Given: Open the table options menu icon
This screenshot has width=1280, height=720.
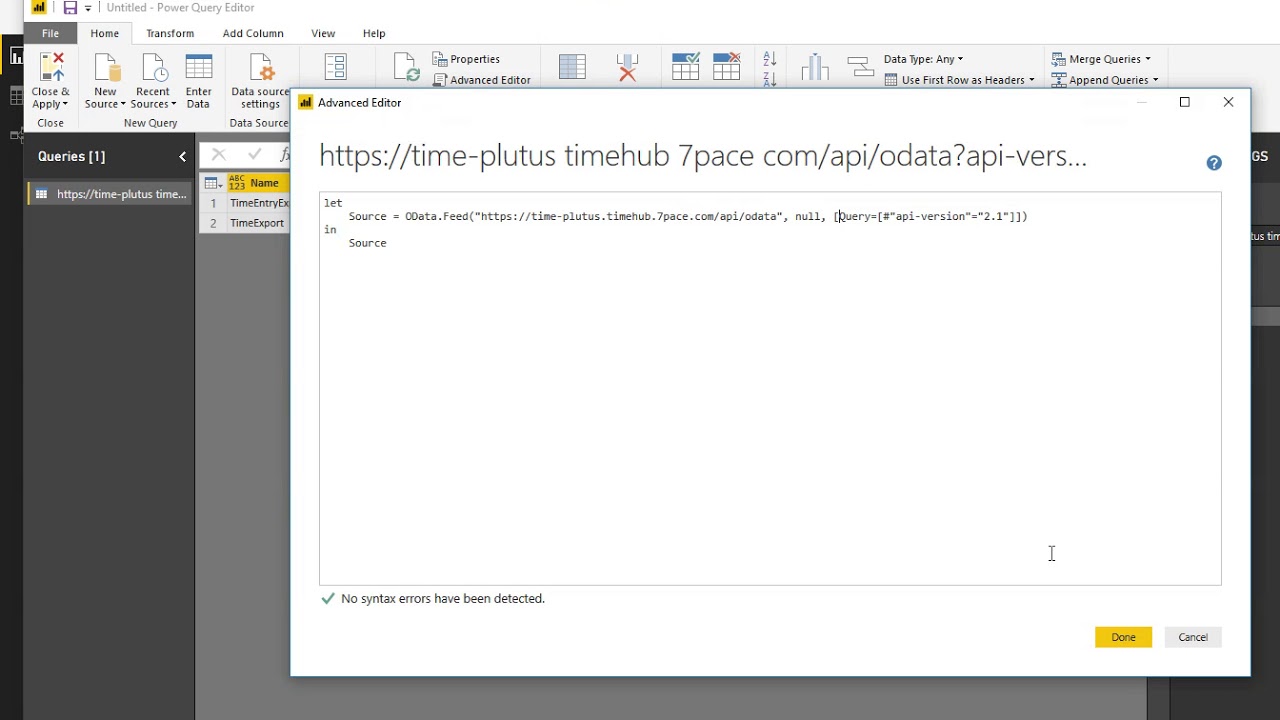Looking at the screenshot, I should coord(213,183).
